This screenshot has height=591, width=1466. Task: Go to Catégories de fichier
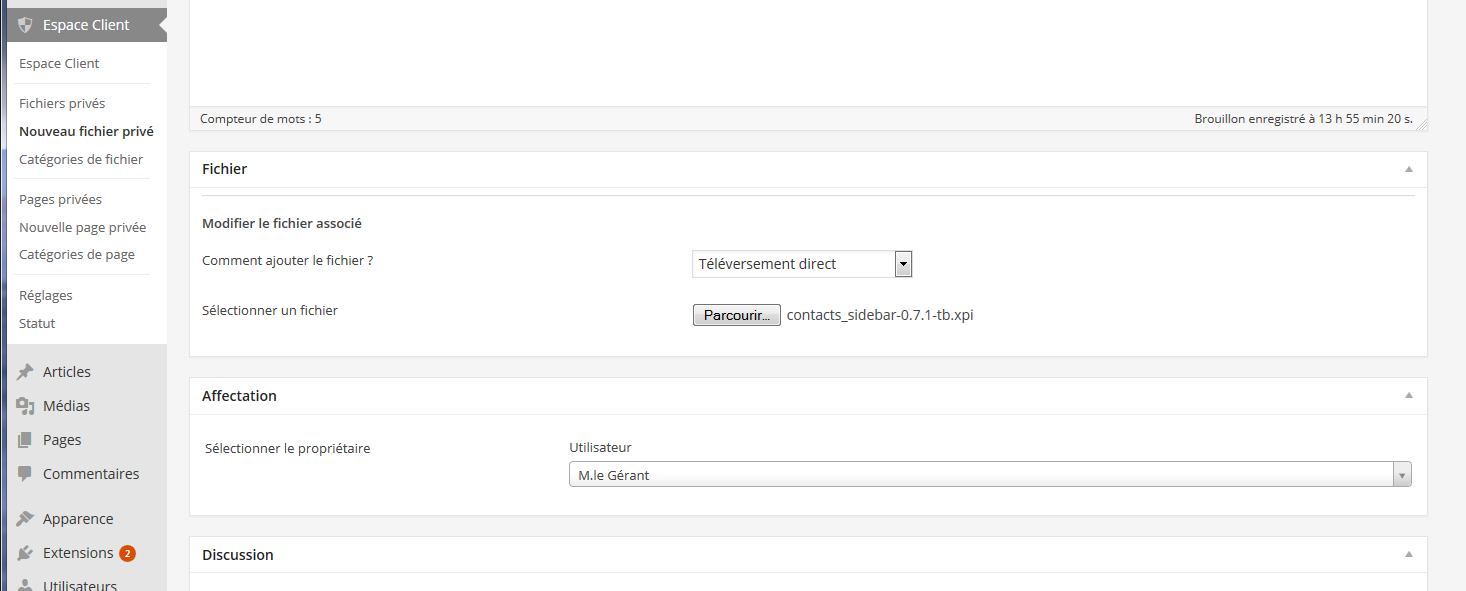(81, 159)
